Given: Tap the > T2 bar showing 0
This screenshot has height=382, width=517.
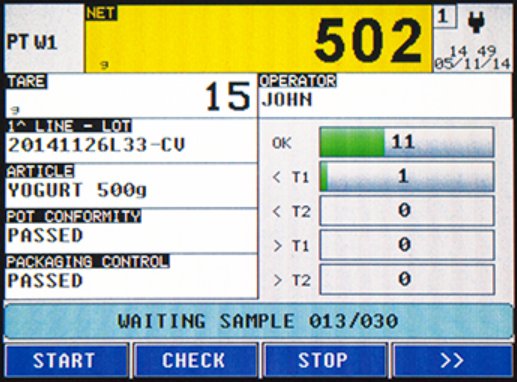Looking at the screenshot, I should 407,279.
